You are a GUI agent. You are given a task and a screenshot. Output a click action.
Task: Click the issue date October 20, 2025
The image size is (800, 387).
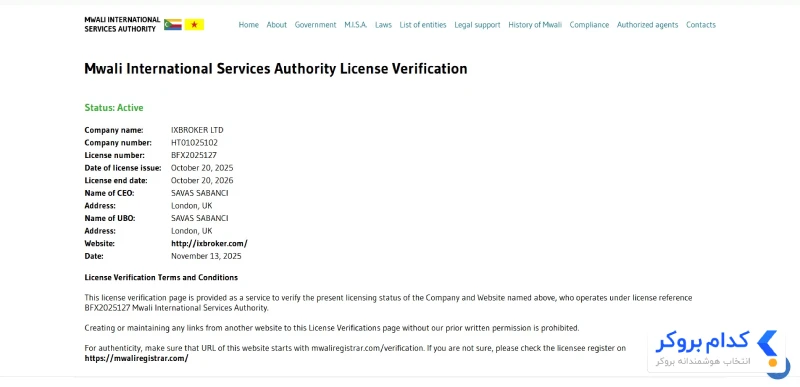tap(202, 168)
